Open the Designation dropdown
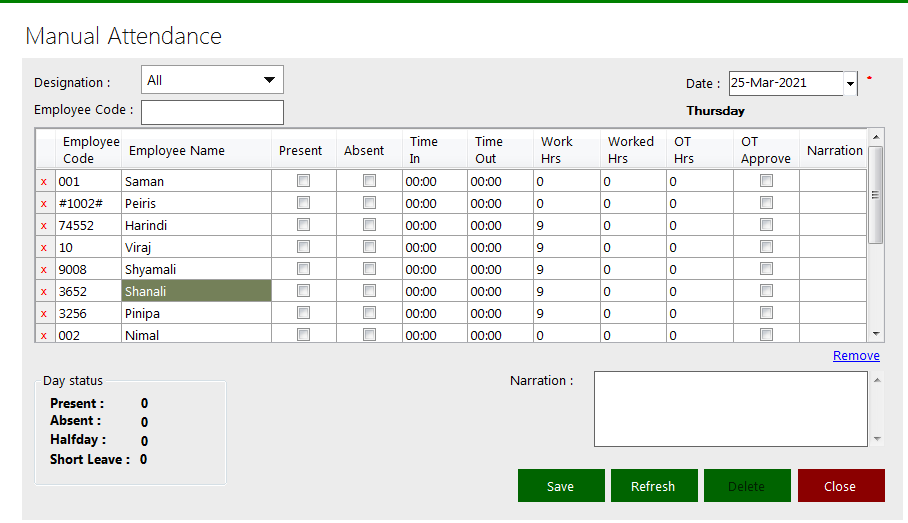 tap(268, 80)
